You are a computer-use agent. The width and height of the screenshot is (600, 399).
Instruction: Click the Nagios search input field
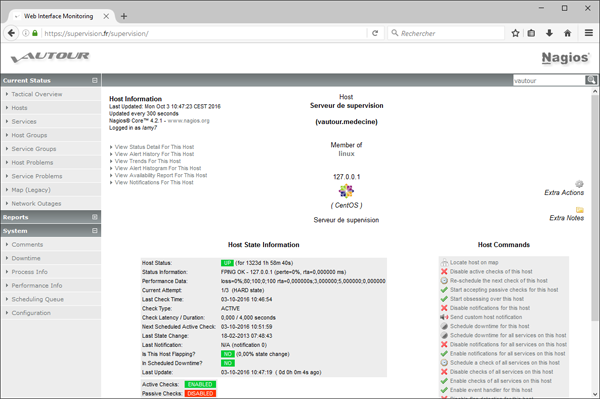point(549,80)
